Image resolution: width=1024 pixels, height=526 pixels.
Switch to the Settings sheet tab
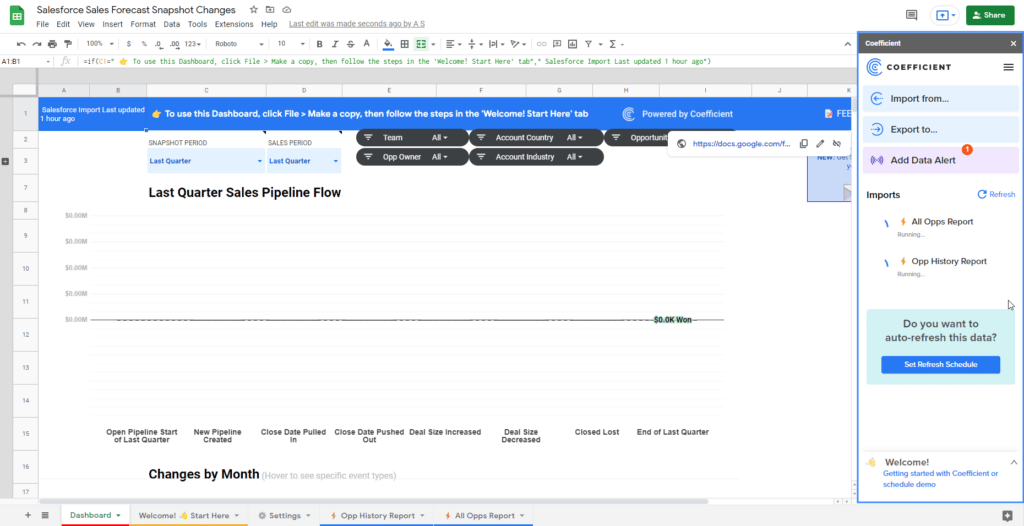click(x=283, y=515)
